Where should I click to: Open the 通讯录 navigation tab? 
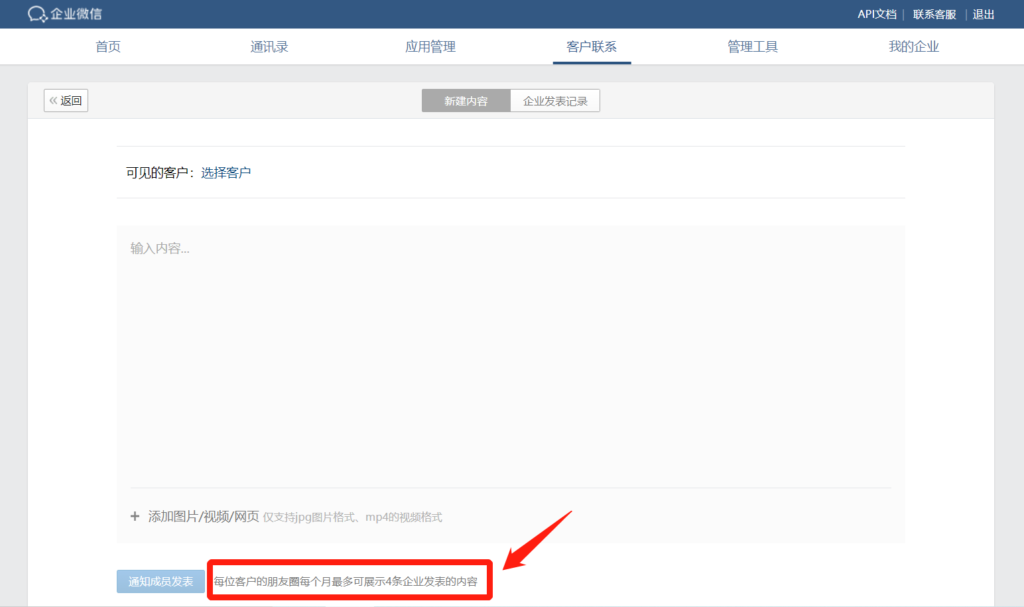(269, 47)
